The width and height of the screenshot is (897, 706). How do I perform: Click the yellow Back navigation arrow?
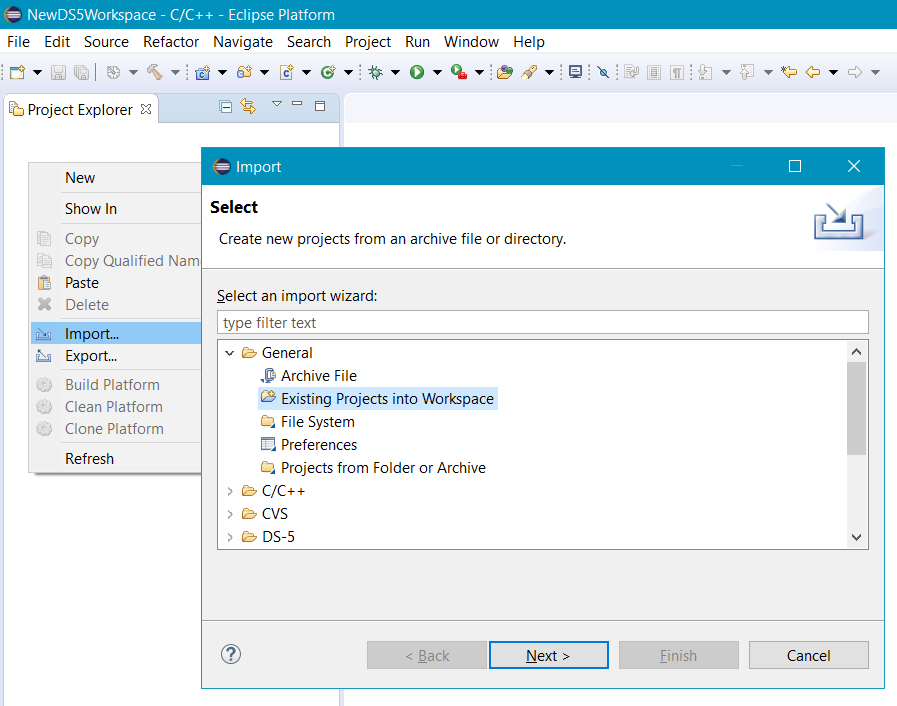coord(813,72)
